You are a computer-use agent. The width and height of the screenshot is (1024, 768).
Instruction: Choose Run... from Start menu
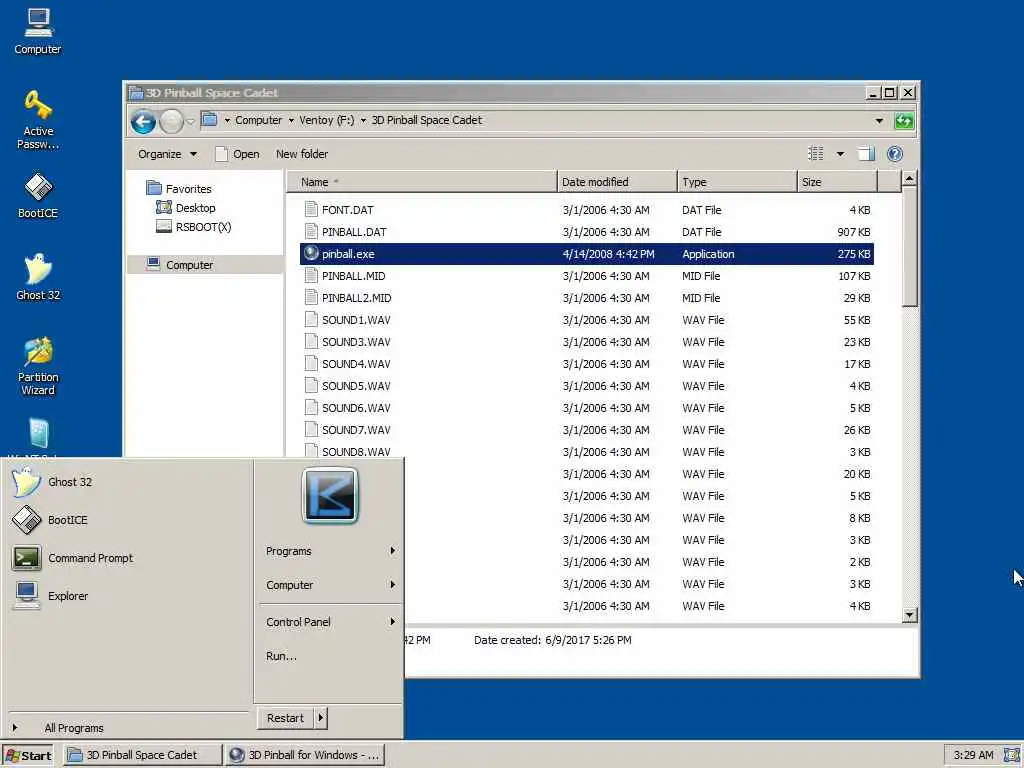pyautogui.click(x=281, y=656)
